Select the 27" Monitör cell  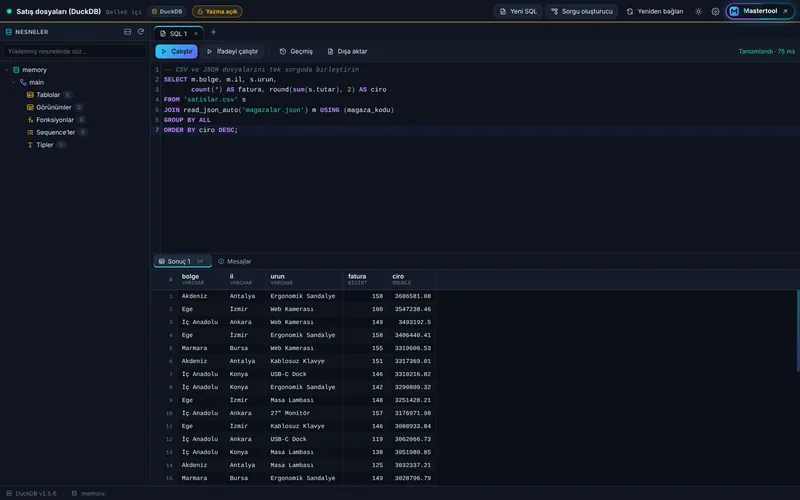pyautogui.click(x=305, y=413)
